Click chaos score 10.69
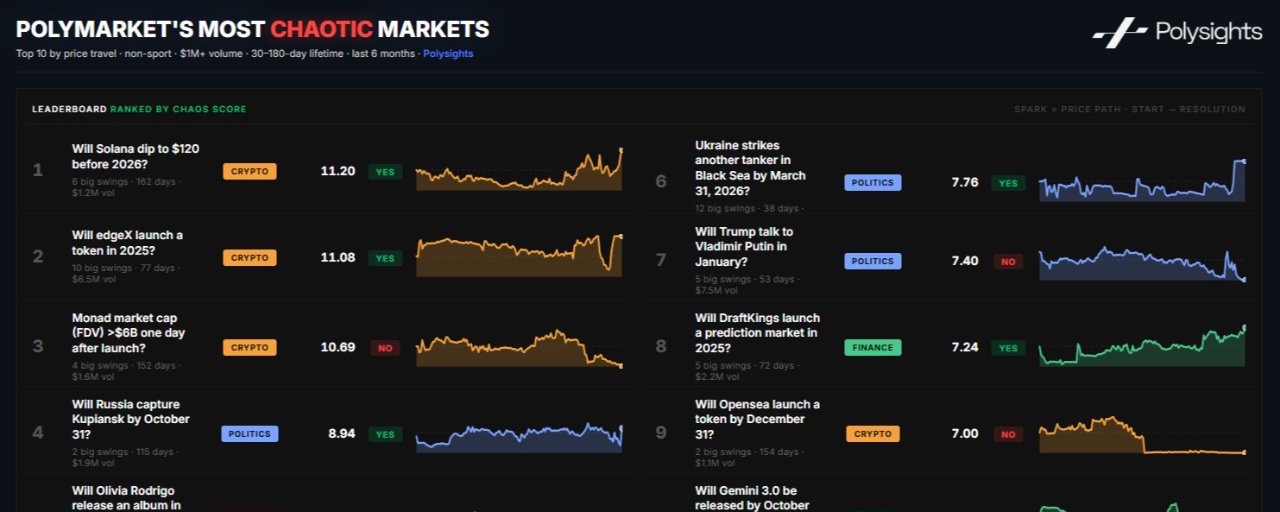Image resolution: width=1280 pixels, height=512 pixels. coord(338,347)
